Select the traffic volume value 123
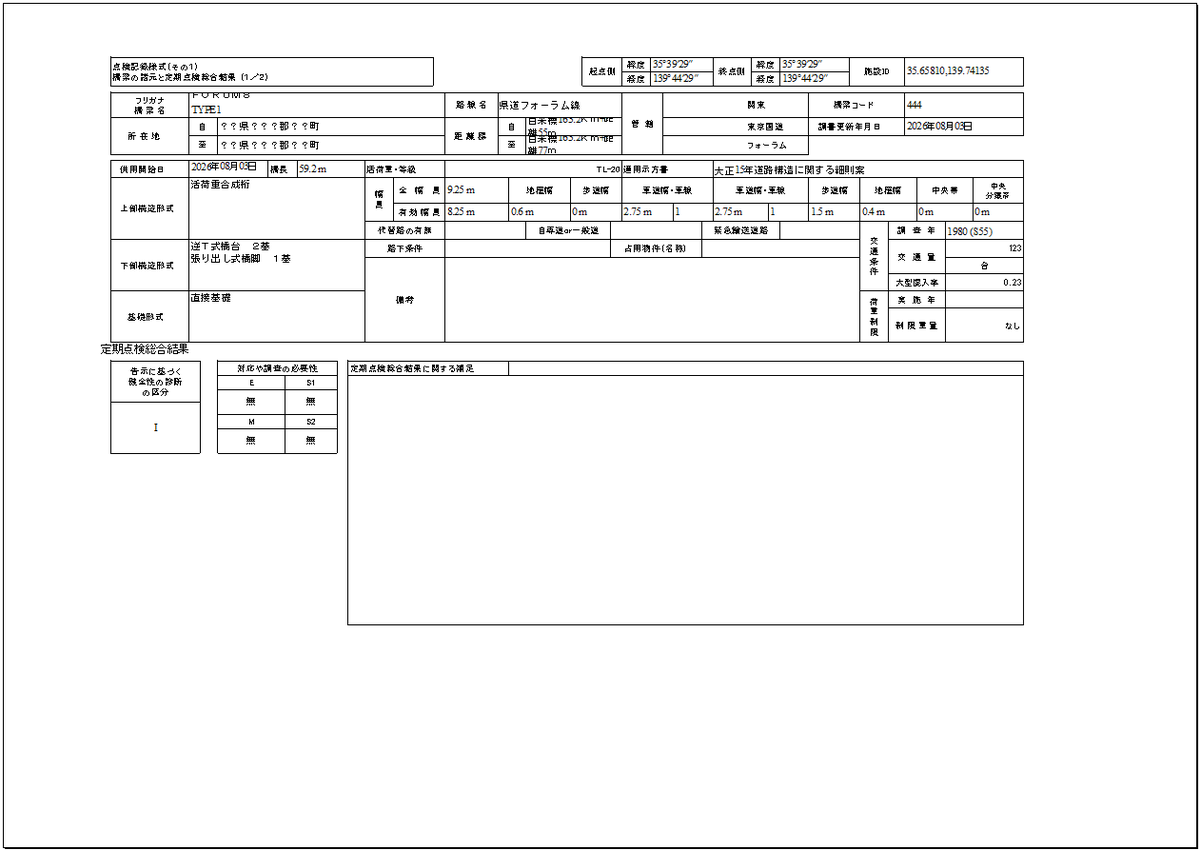 [1013, 247]
